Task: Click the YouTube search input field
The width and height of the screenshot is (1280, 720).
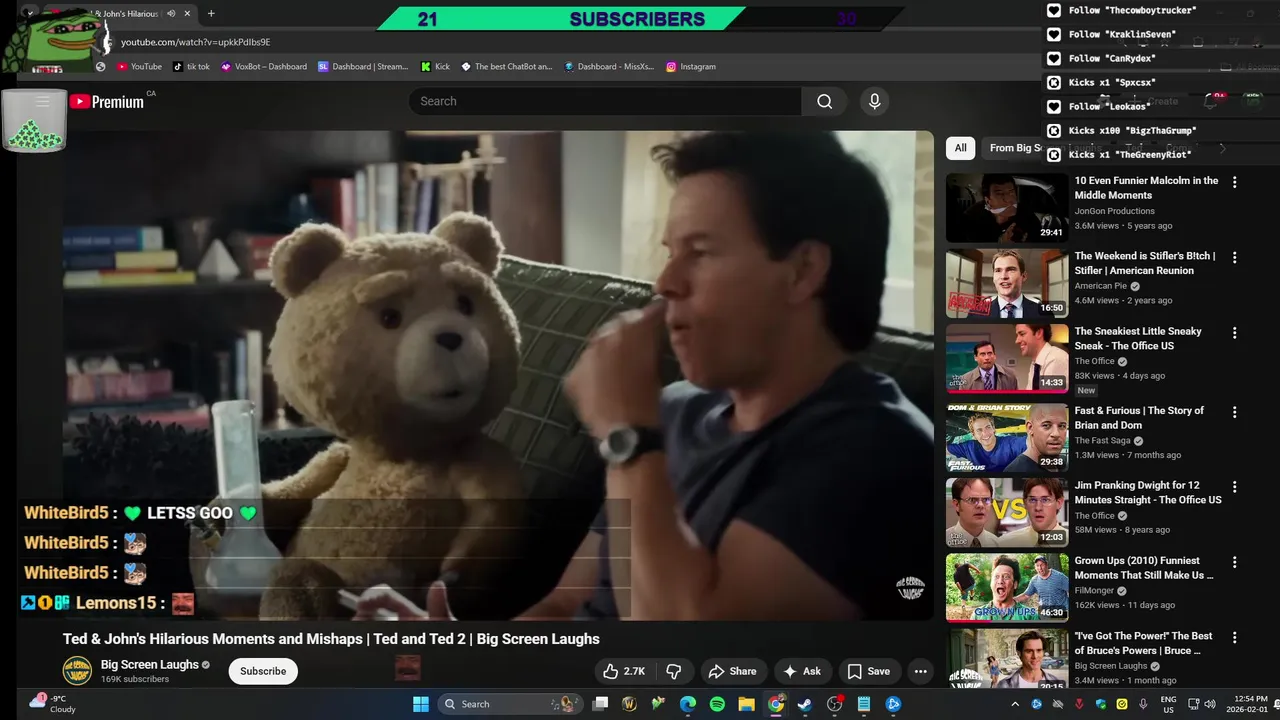Action: pyautogui.click(x=605, y=101)
